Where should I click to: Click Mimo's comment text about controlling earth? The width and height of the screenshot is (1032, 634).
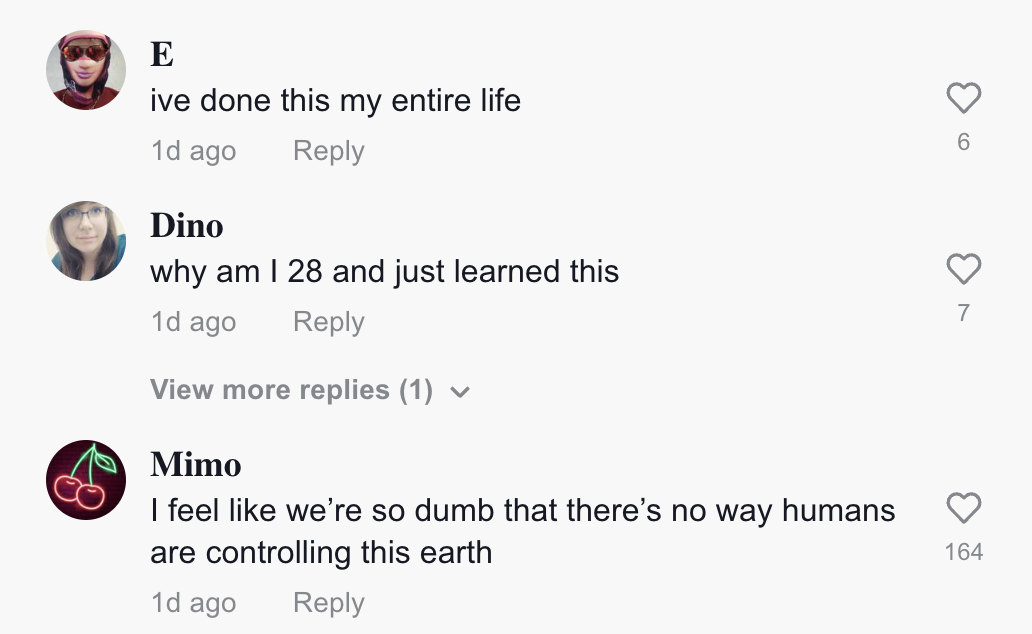tap(522, 531)
